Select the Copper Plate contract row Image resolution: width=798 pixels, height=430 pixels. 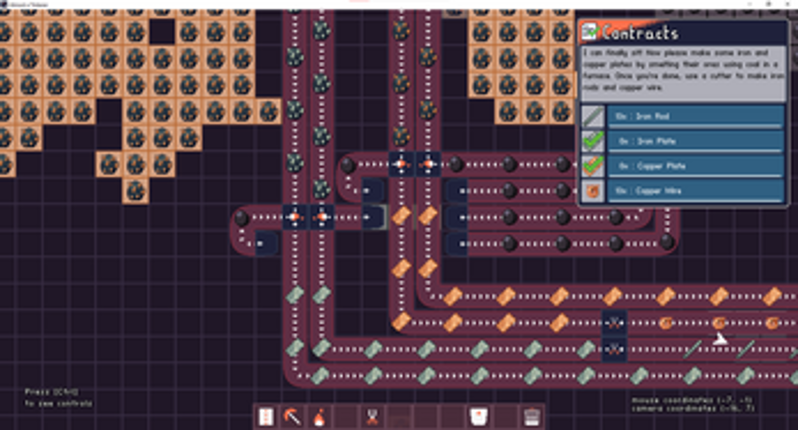tap(695, 166)
